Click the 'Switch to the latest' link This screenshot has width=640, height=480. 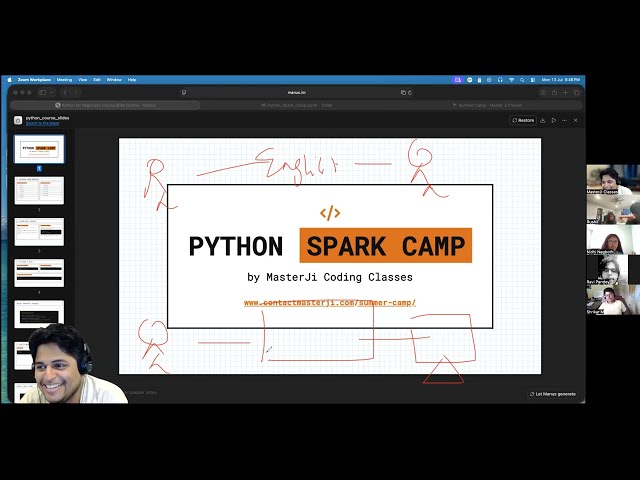coord(42,123)
